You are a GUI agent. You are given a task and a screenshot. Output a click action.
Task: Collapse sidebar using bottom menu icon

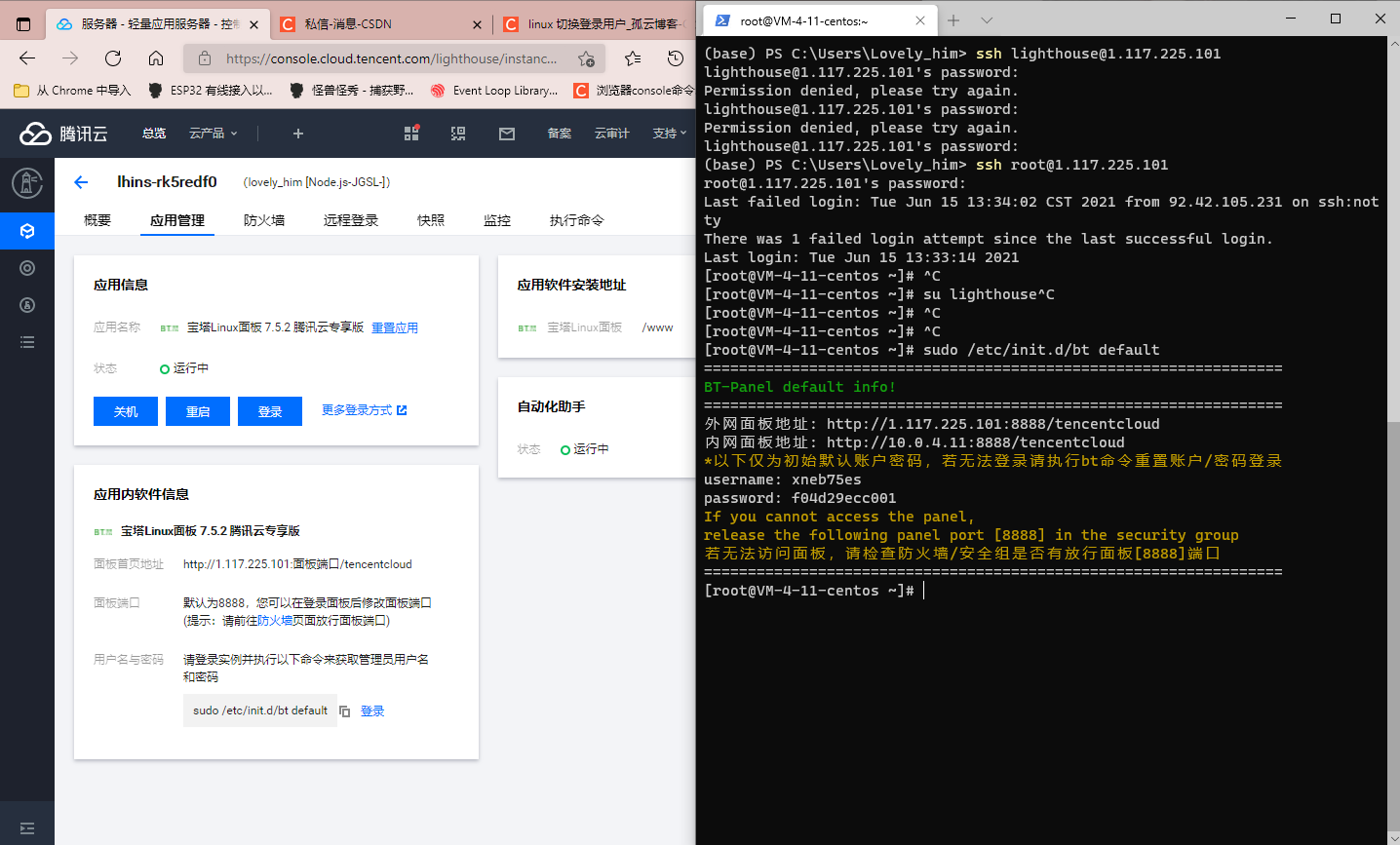[x=27, y=828]
